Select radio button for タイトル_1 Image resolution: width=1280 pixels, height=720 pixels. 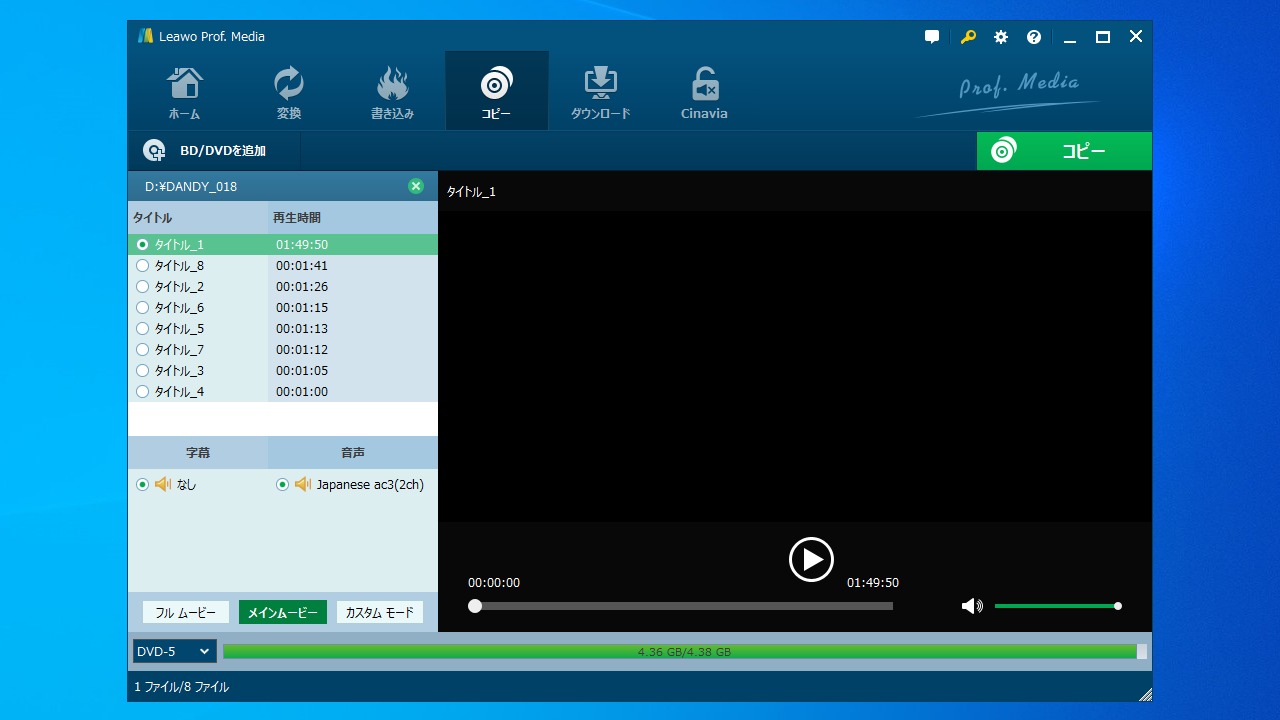pyautogui.click(x=142, y=244)
